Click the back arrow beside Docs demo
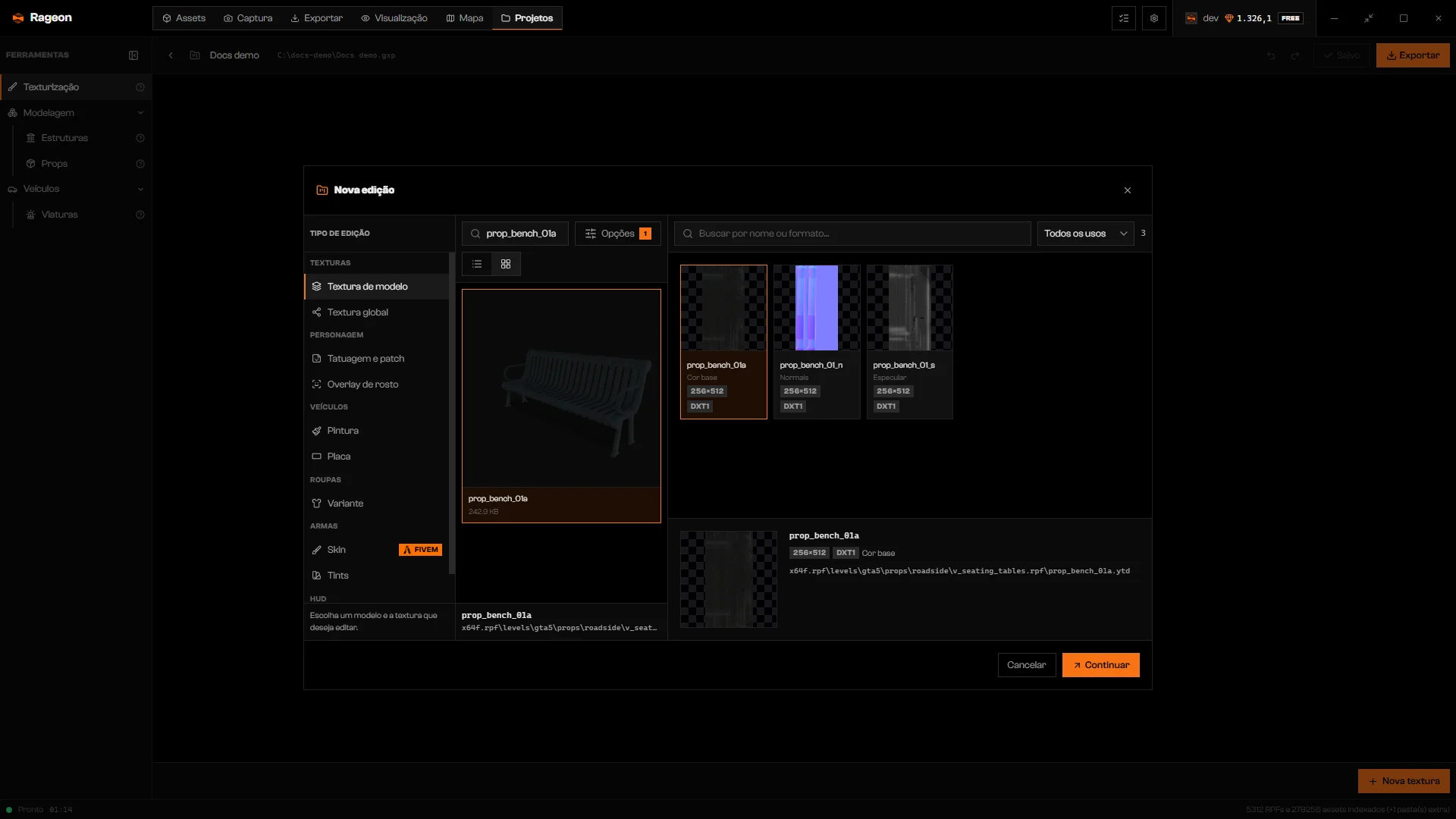Image resolution: width=1456 pixels, height=819 pixels. point(171,55)
